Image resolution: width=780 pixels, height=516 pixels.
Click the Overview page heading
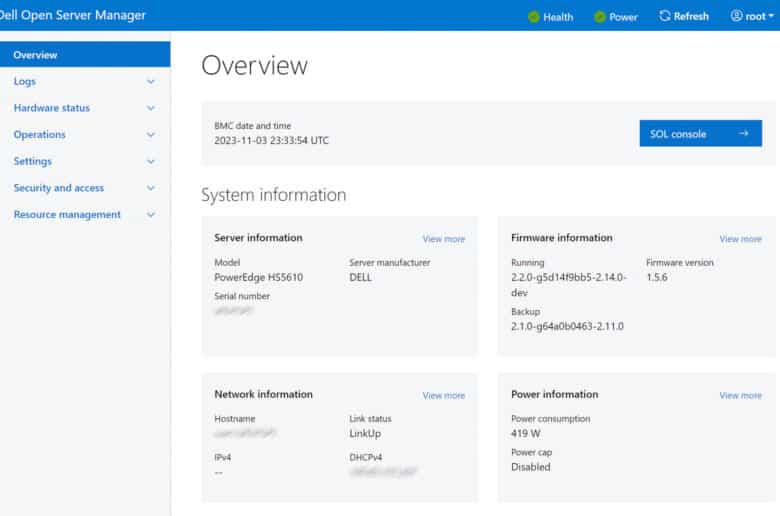coord(255,66)
